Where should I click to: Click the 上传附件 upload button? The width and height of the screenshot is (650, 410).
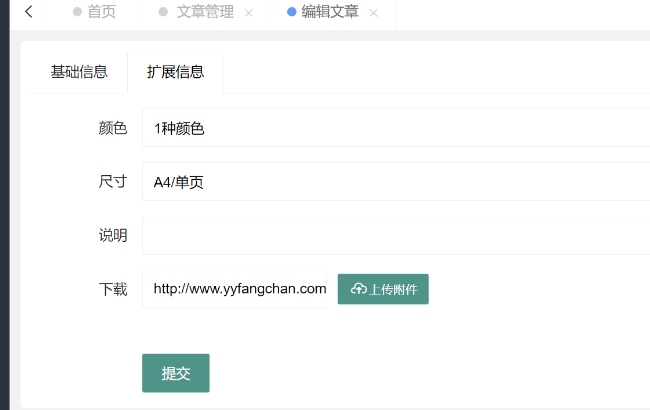(x=383, y=289)
